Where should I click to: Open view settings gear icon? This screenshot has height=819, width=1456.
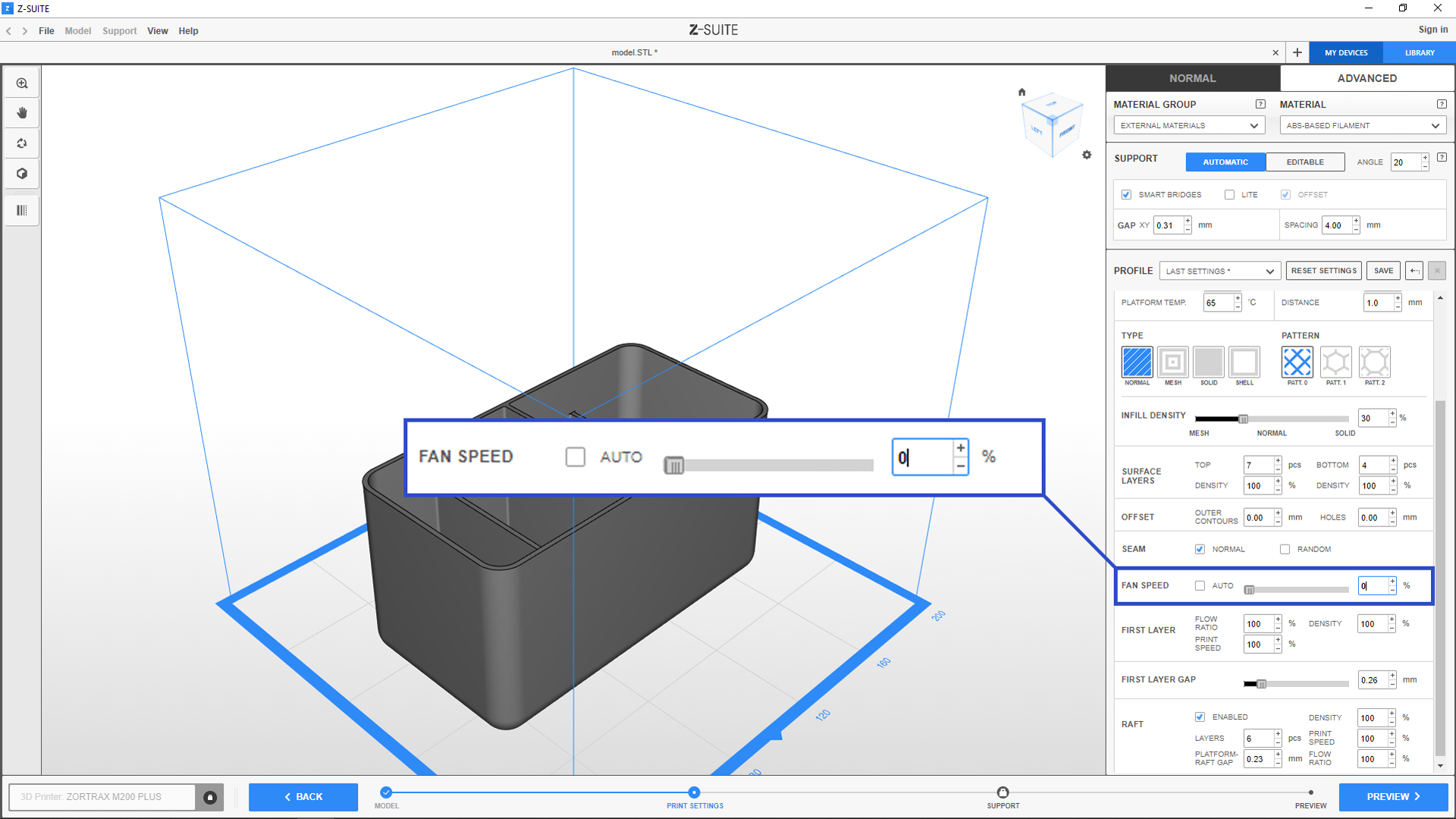(x=1087, y=155)
